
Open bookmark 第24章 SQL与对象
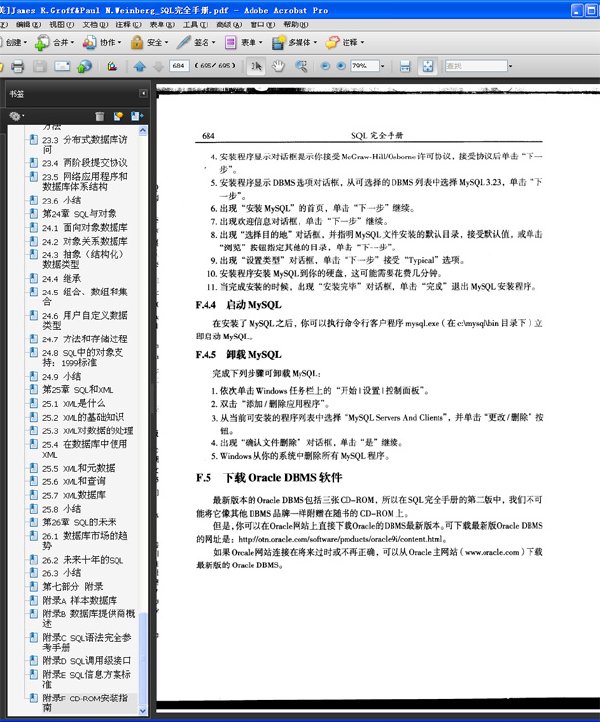pos(79,214)
